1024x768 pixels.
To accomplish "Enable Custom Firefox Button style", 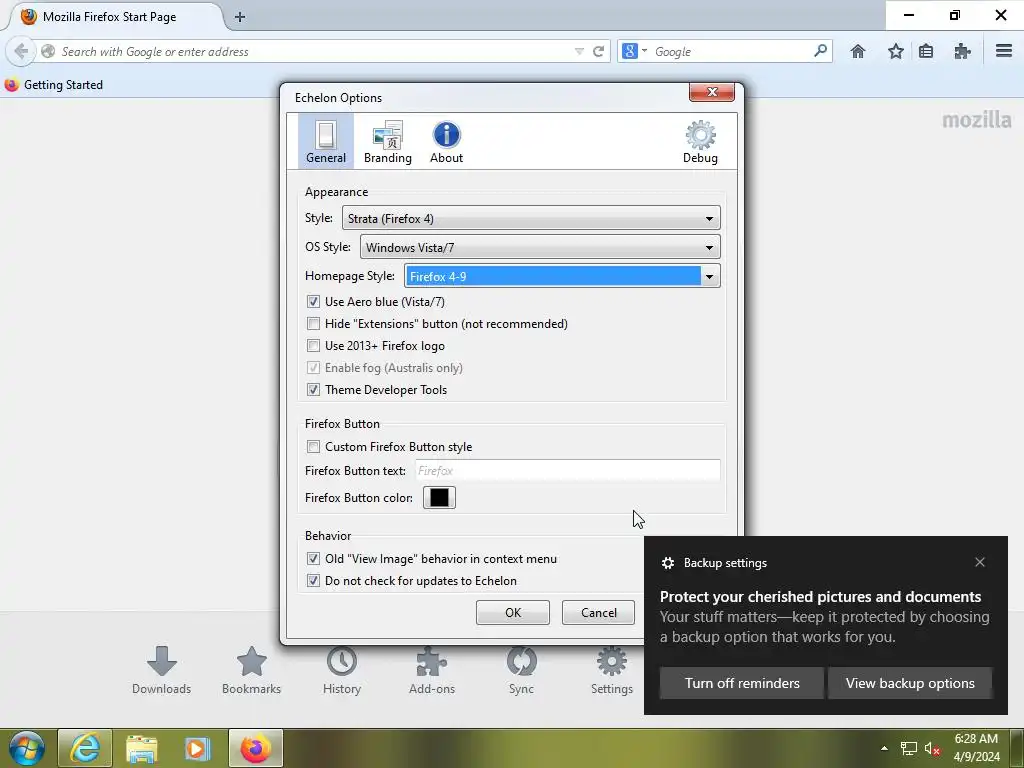I will pos(313,447).
